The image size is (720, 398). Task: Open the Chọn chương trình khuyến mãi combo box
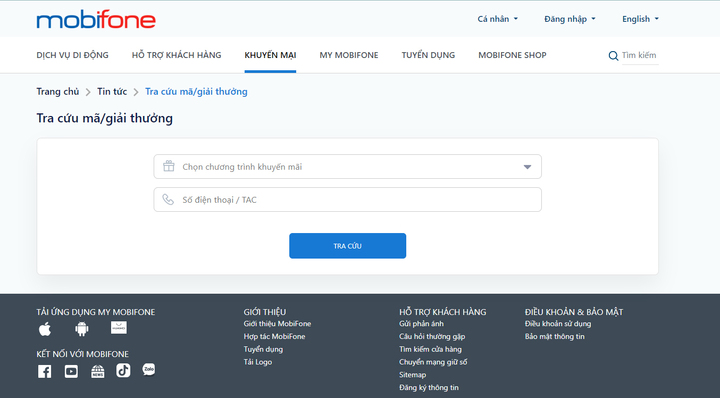click(348, 167)
